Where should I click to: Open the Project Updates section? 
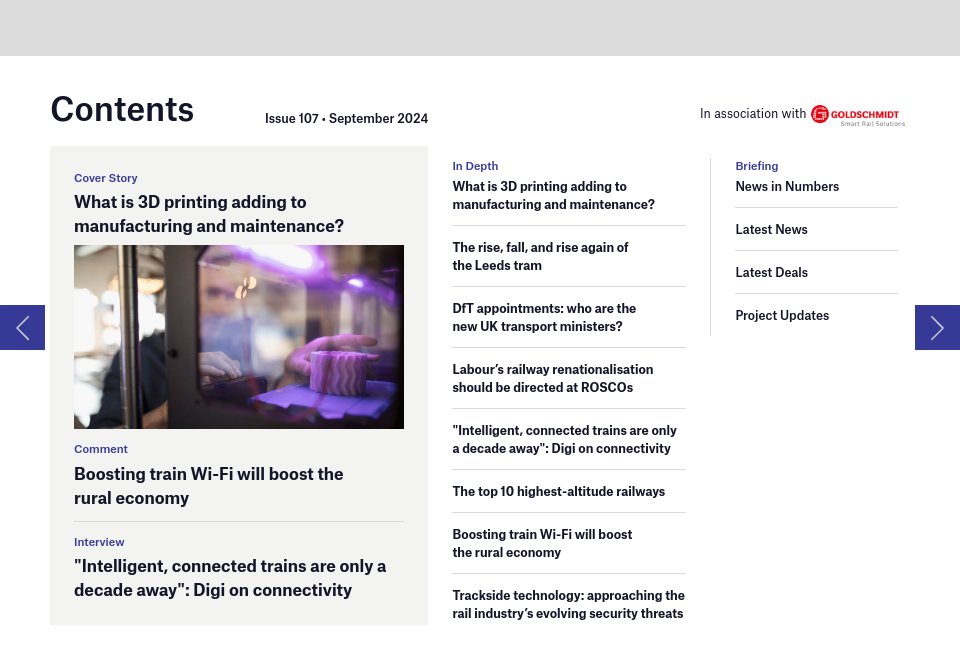pos(782,315)
